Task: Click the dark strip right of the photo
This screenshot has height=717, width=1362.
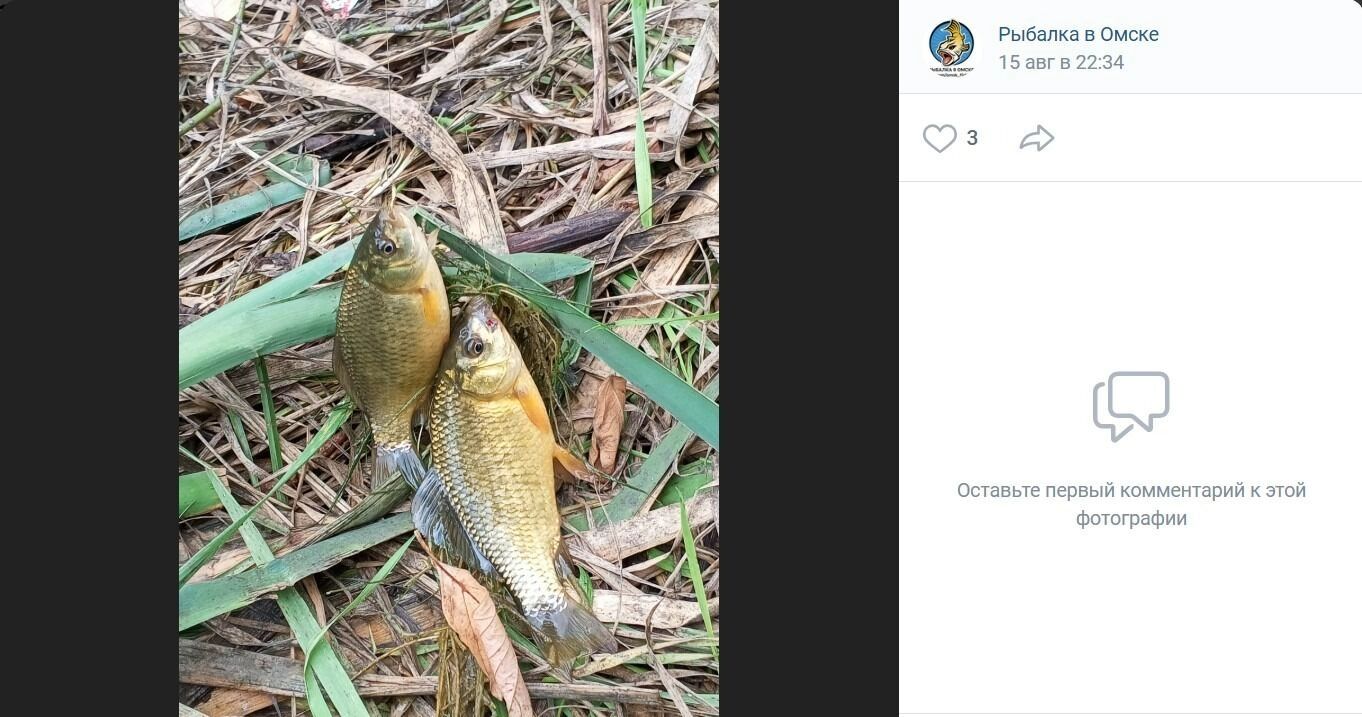Action: (808, 358)
